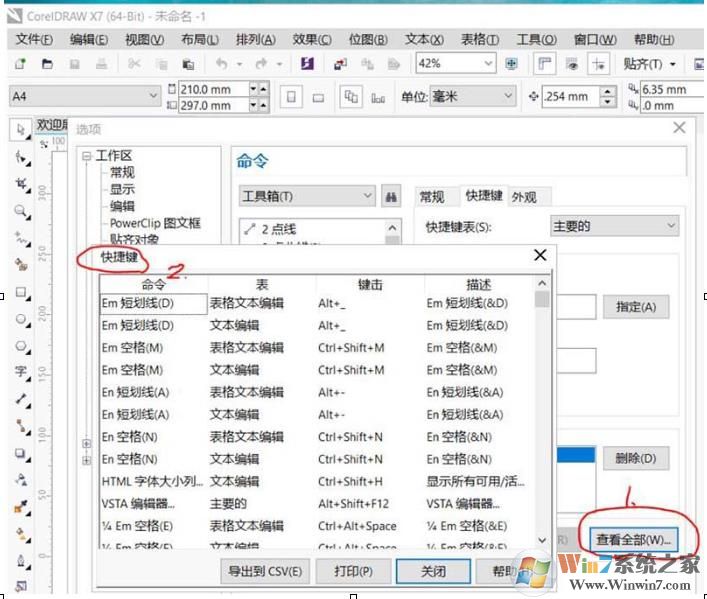
Task: Toggle Show rulers icon
Action: coord(544,64)
